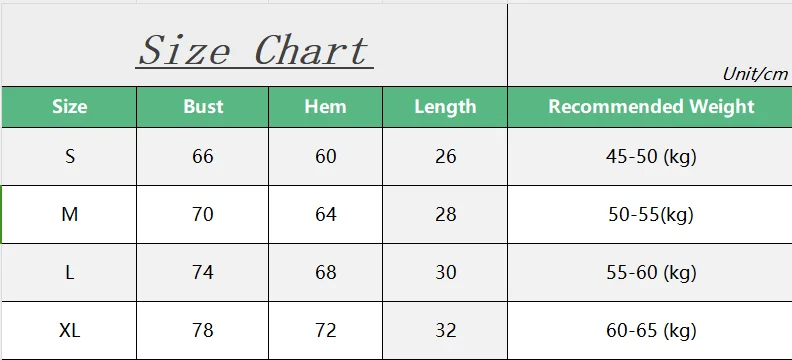Viewport: 792px width, 360px height.
Task: Click the Hem header cell
Action: tap(325, 107)
